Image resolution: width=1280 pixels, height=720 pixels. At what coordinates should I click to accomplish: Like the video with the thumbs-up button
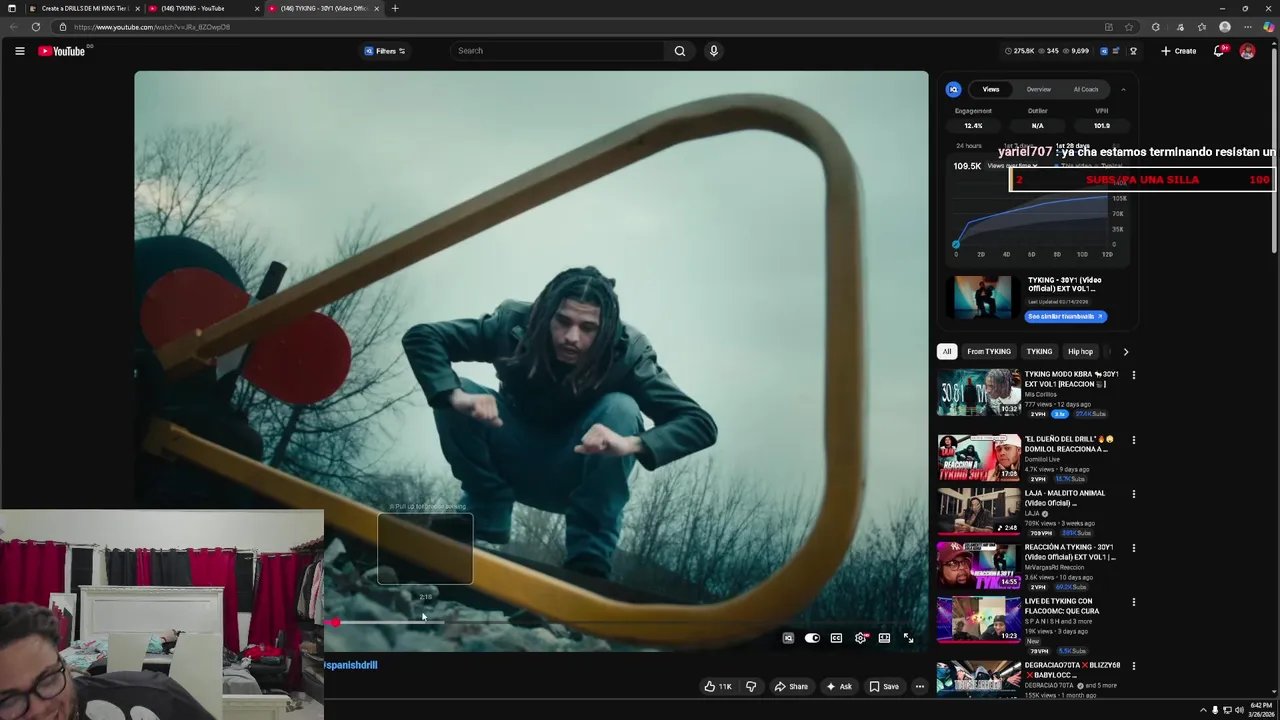click(x=718, y=686)
